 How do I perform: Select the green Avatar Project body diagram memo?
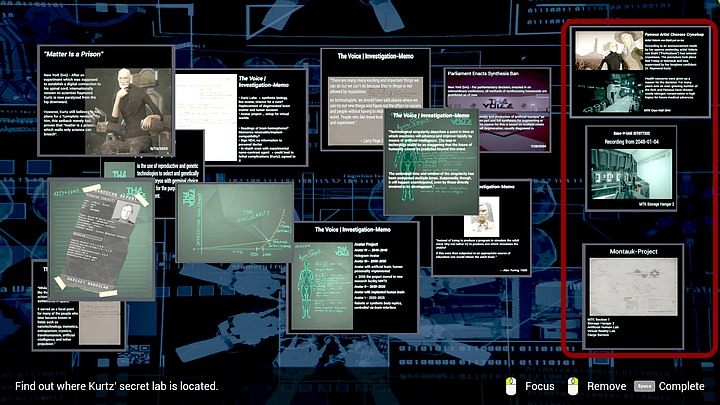point(355,275)
